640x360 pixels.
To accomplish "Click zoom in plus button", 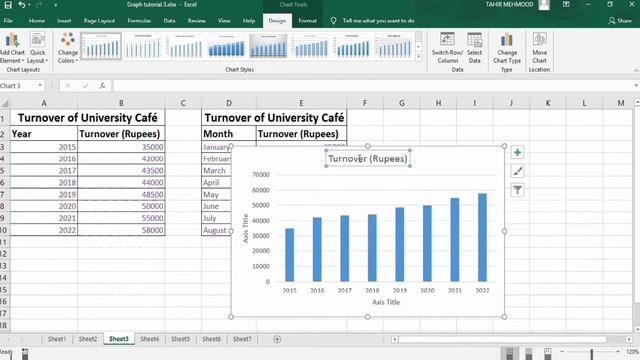I will [618, 352].
